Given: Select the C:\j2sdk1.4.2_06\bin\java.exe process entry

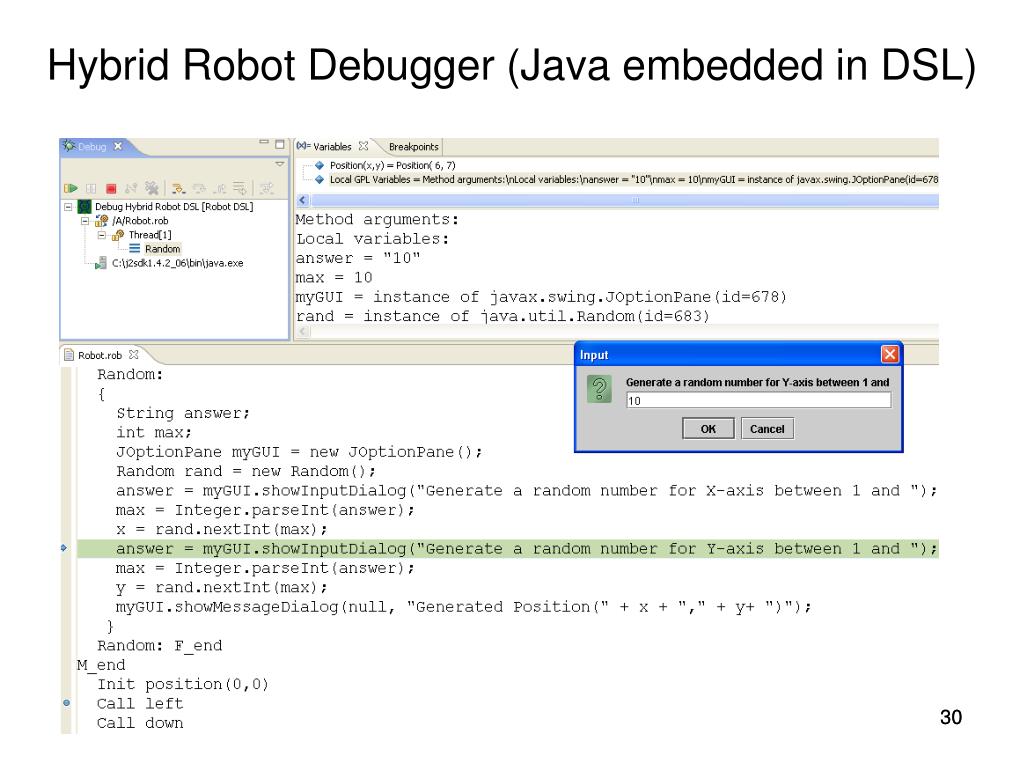Looking at the screenshot, I should 178,263.
